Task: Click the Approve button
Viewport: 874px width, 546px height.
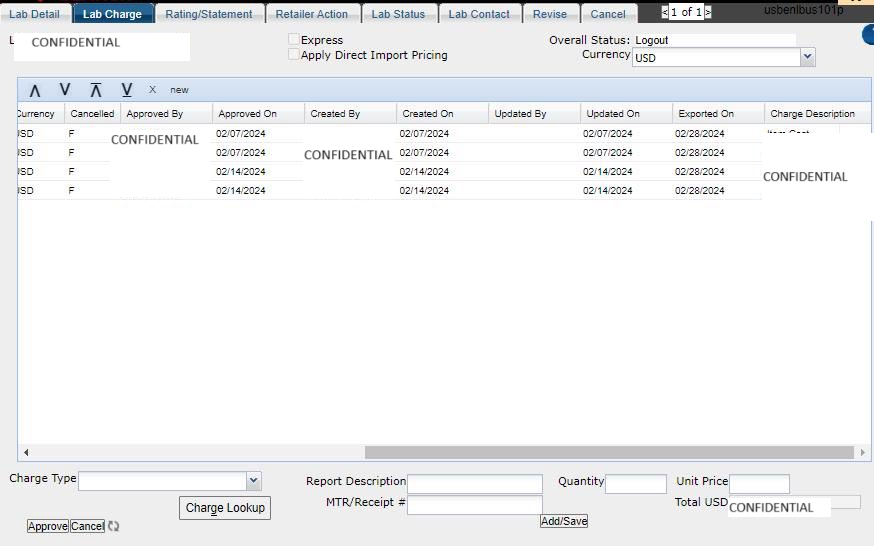Action: click(x=48, y=526)
